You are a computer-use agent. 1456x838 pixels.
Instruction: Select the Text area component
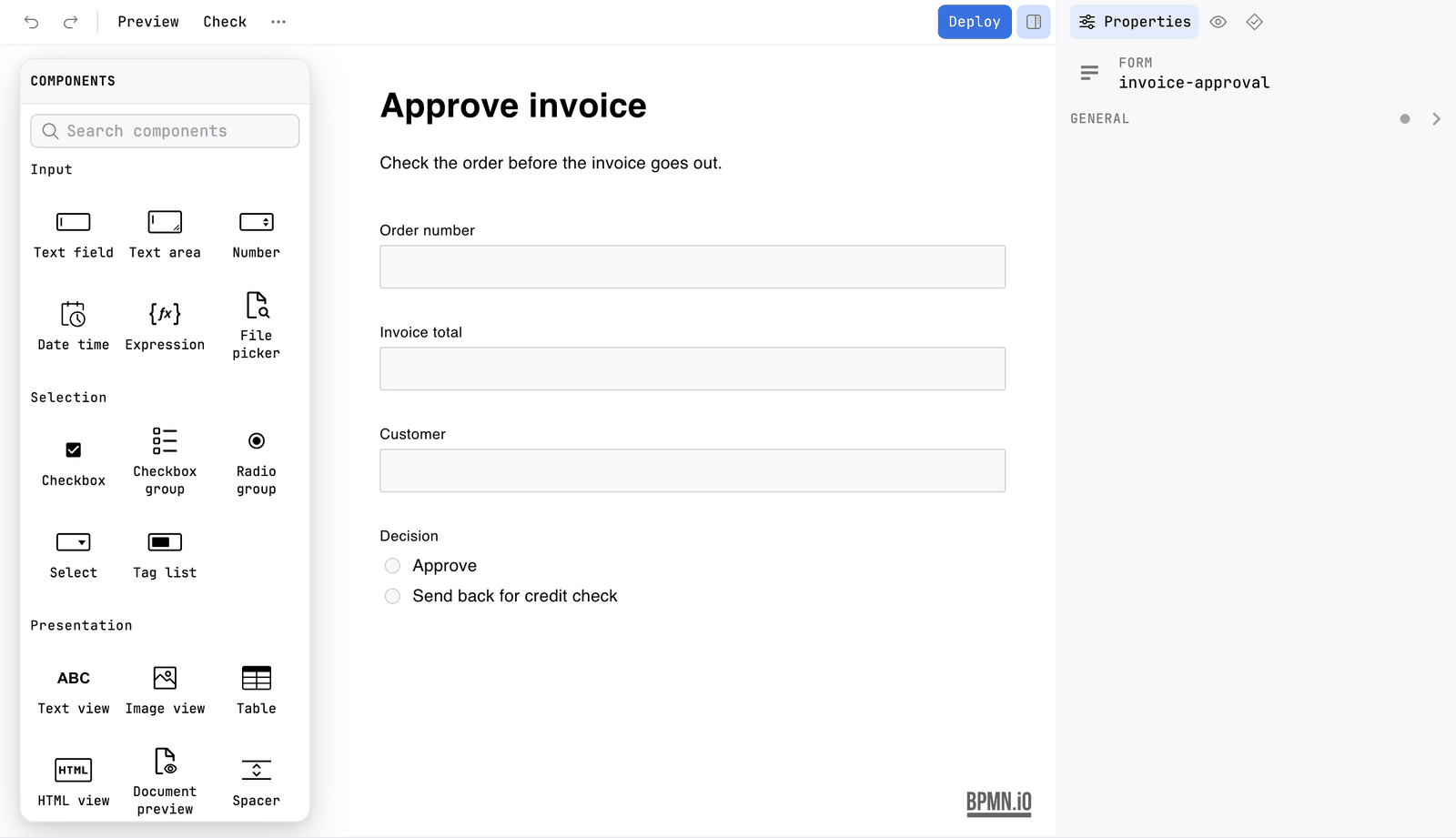165,234
